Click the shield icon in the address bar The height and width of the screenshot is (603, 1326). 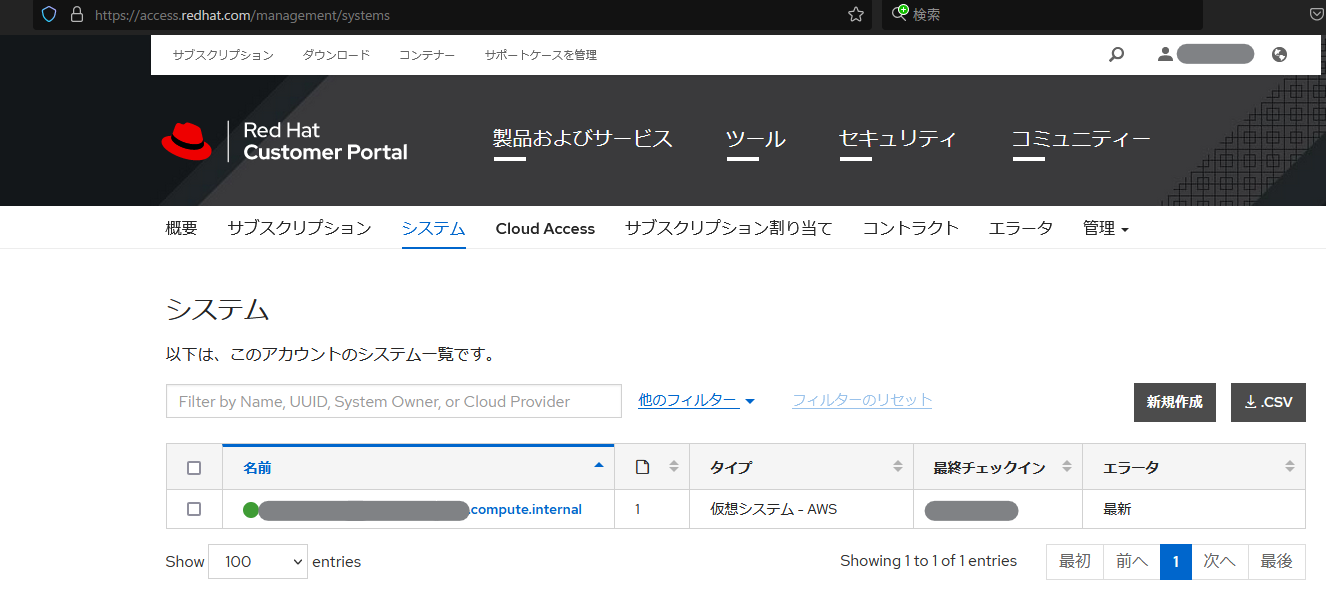click(x=47, y=15)
